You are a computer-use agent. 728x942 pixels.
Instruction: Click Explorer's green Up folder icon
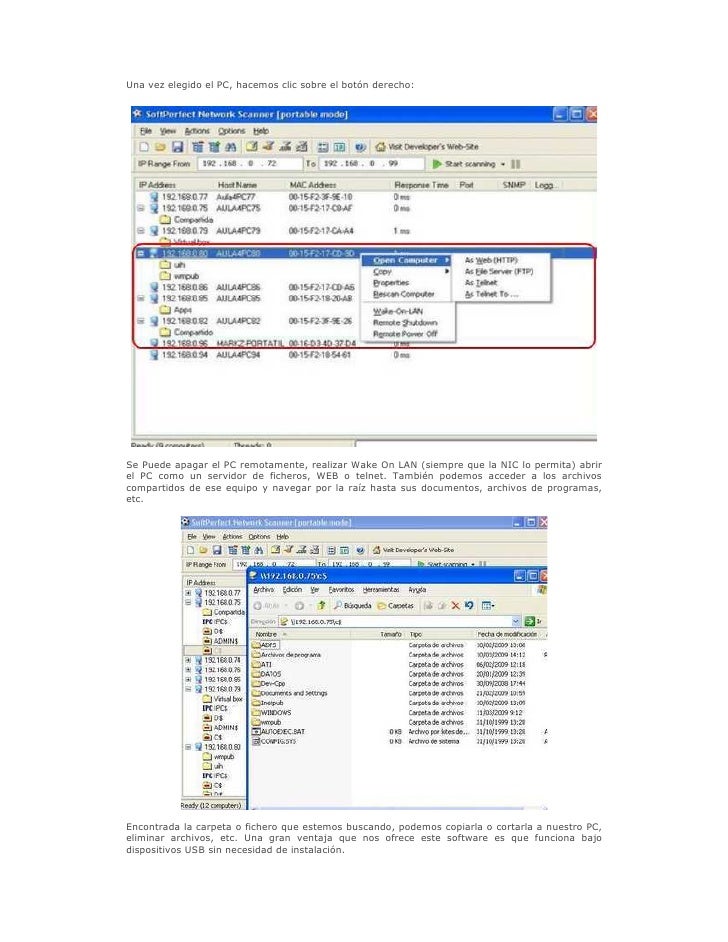tap(321, 606)
